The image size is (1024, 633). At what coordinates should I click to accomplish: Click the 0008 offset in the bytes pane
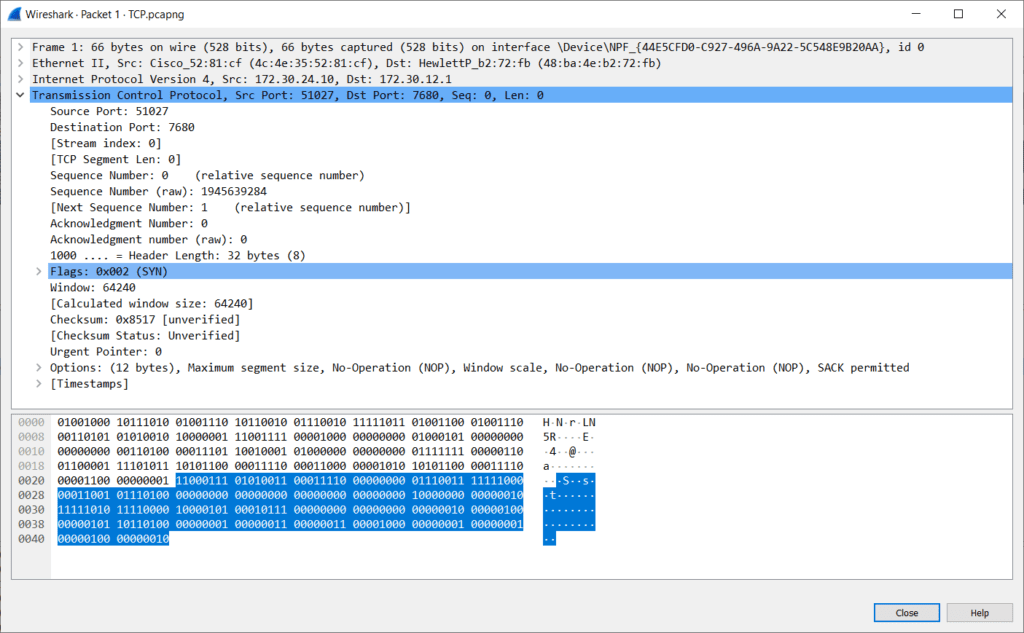click(x=31, y=437)
